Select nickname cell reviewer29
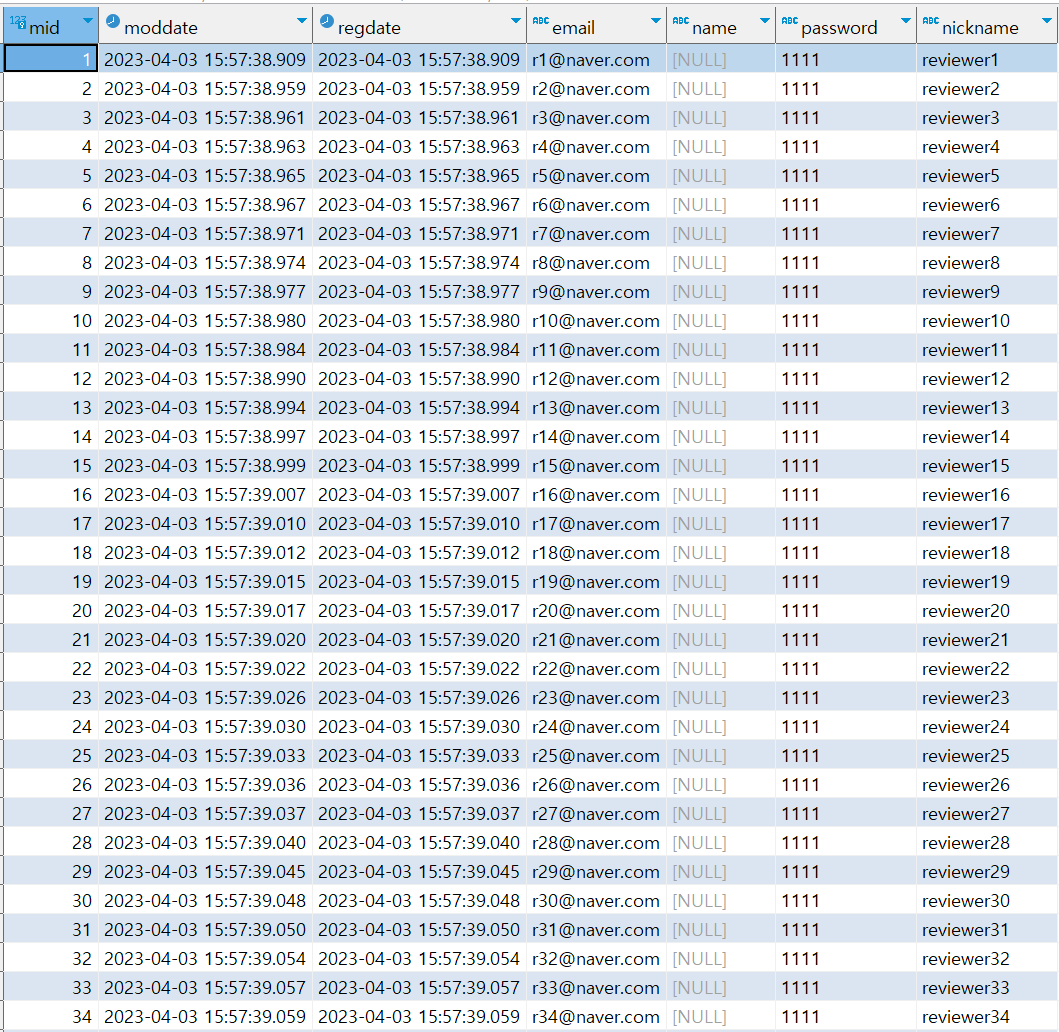The height and width of the screenshot is (1032, 1059). (987, 873)
